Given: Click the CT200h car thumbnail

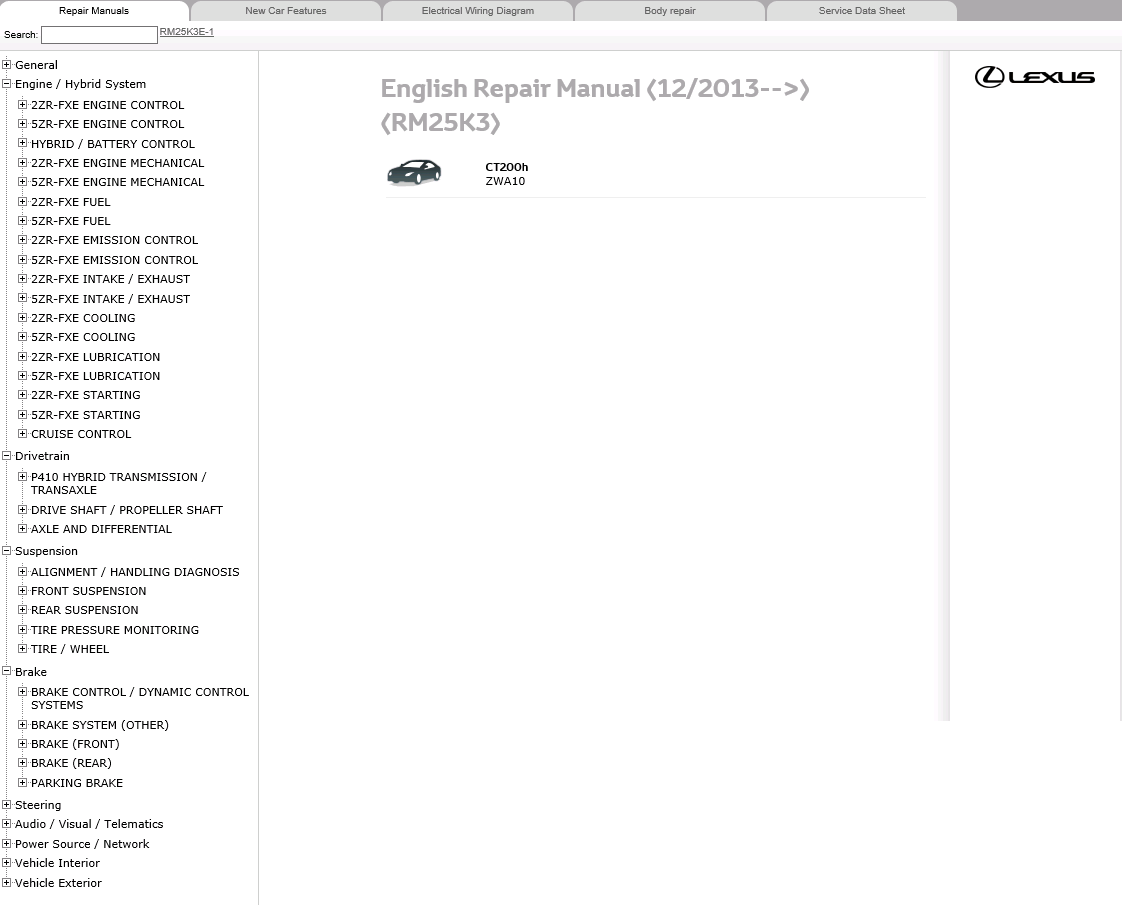Looking at the screenshot, I should click(x=414, y=172).
